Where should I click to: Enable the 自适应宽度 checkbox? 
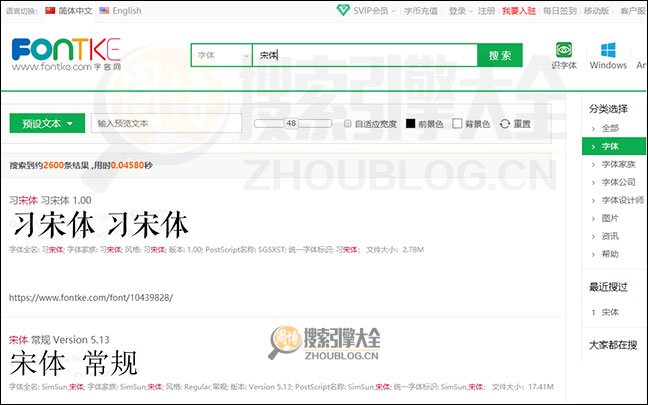tap(347, 124)
